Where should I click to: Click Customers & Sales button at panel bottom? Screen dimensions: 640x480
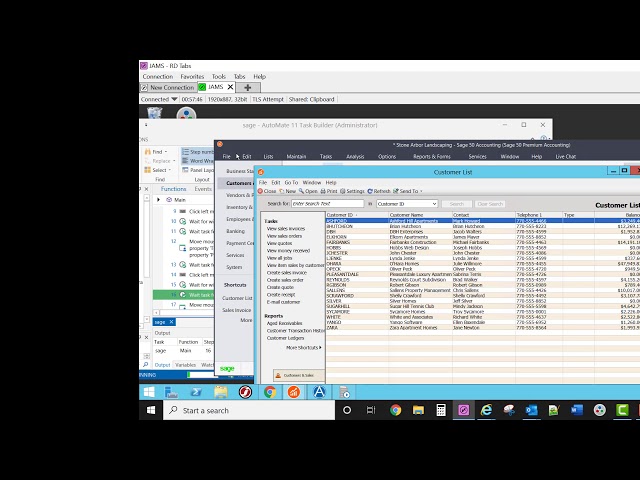coord(299,376)
